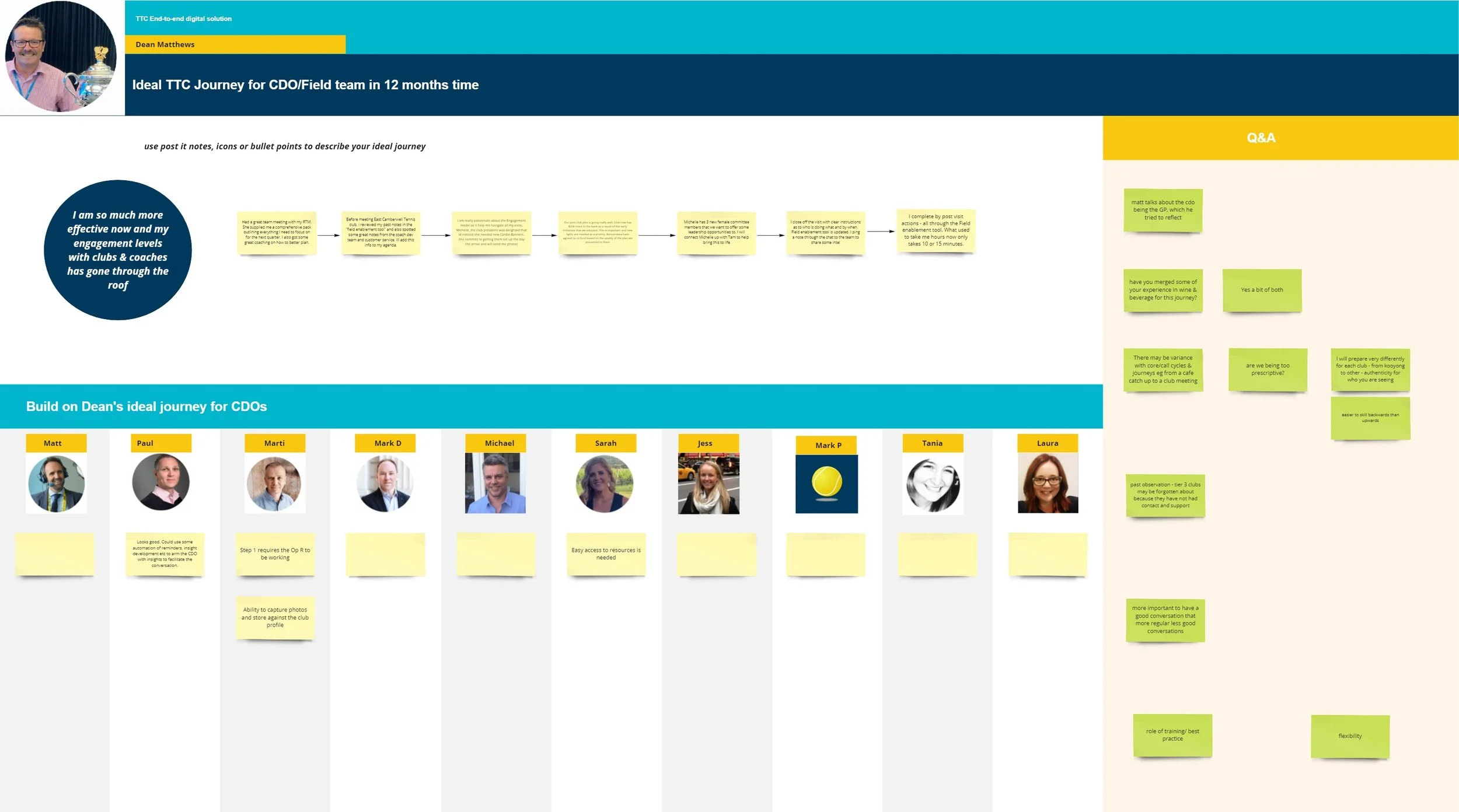This screenshot has height=812, width=1459.
Task: Click the 'role of training/ best practice' note
Action: point(1172,735)
